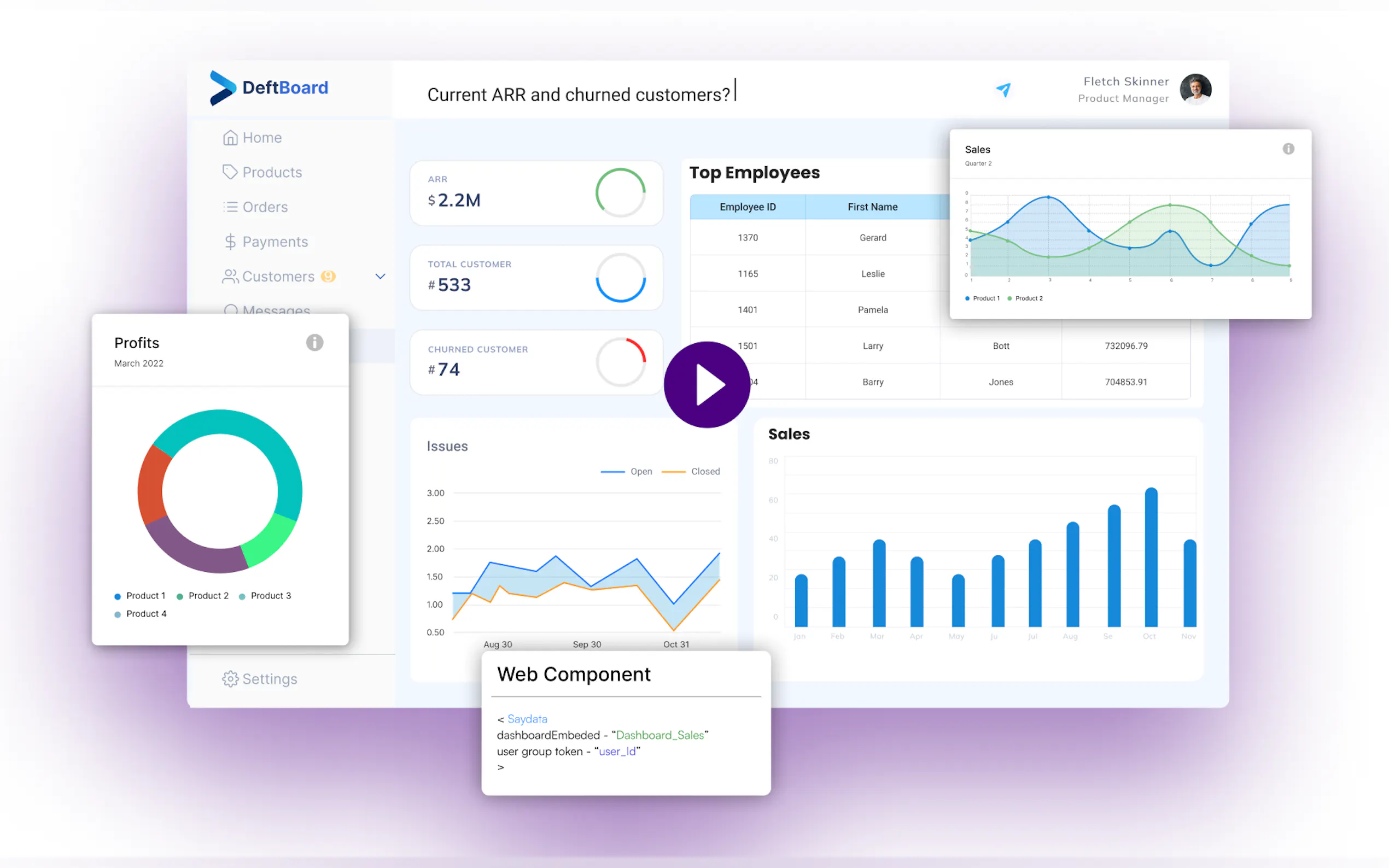Click Fletch Skinner profile avatar
The image size is (1389, 868).
(x=1195, y=90)
